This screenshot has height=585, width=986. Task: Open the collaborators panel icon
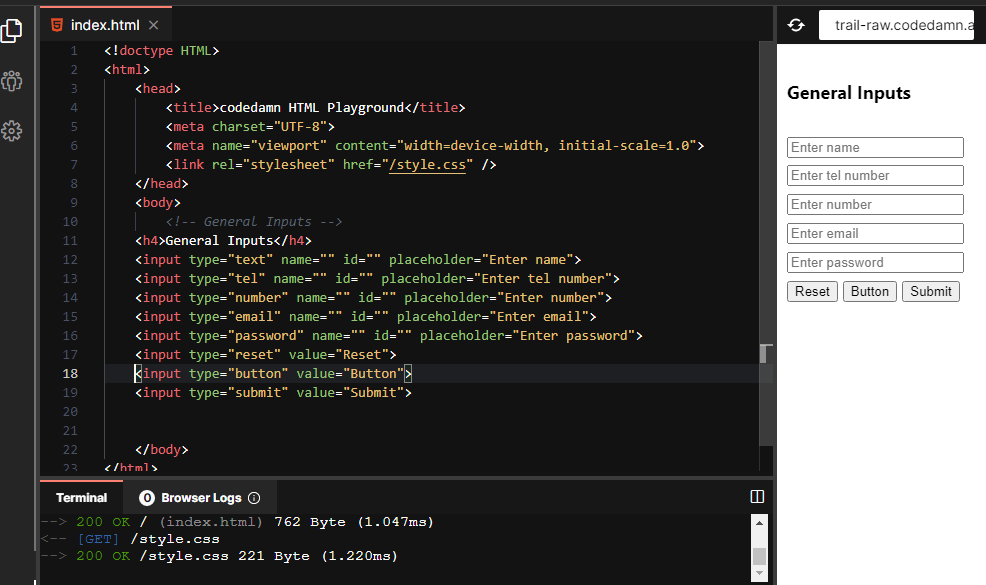(x=12, y=81)
